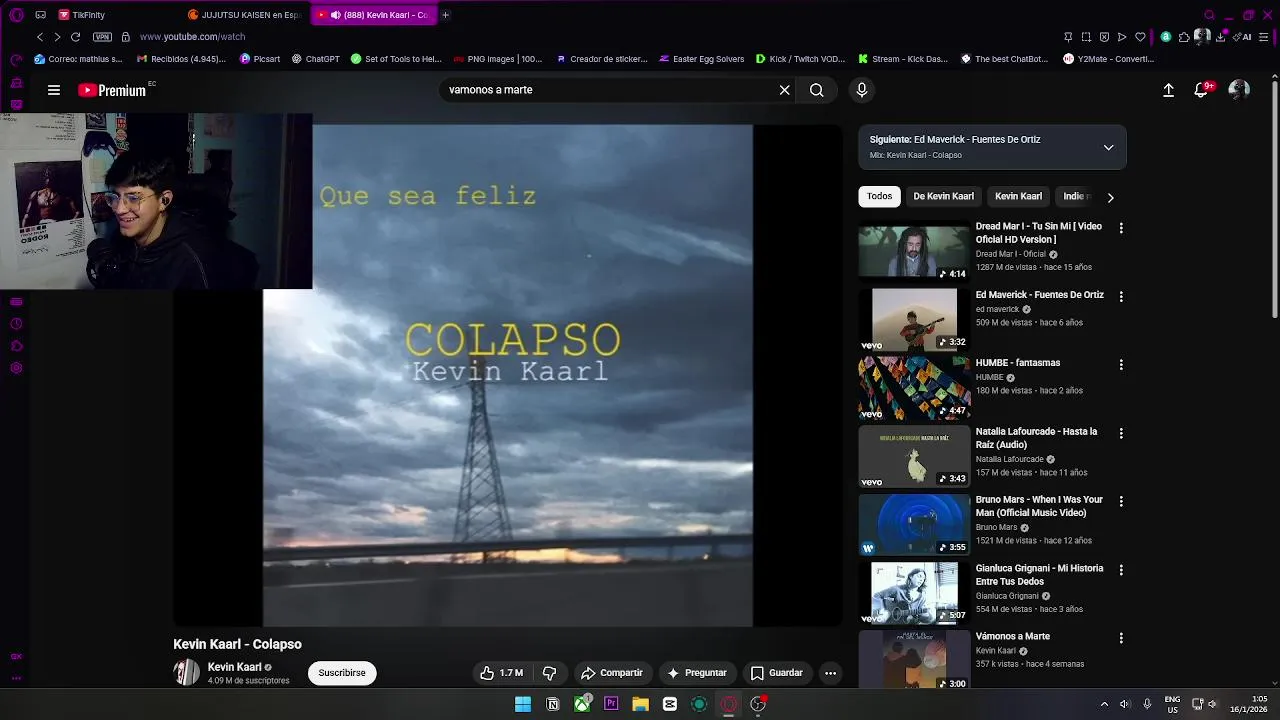
Task: Show hidden tray icons chevron
Action: click(x=1104, y=704)
